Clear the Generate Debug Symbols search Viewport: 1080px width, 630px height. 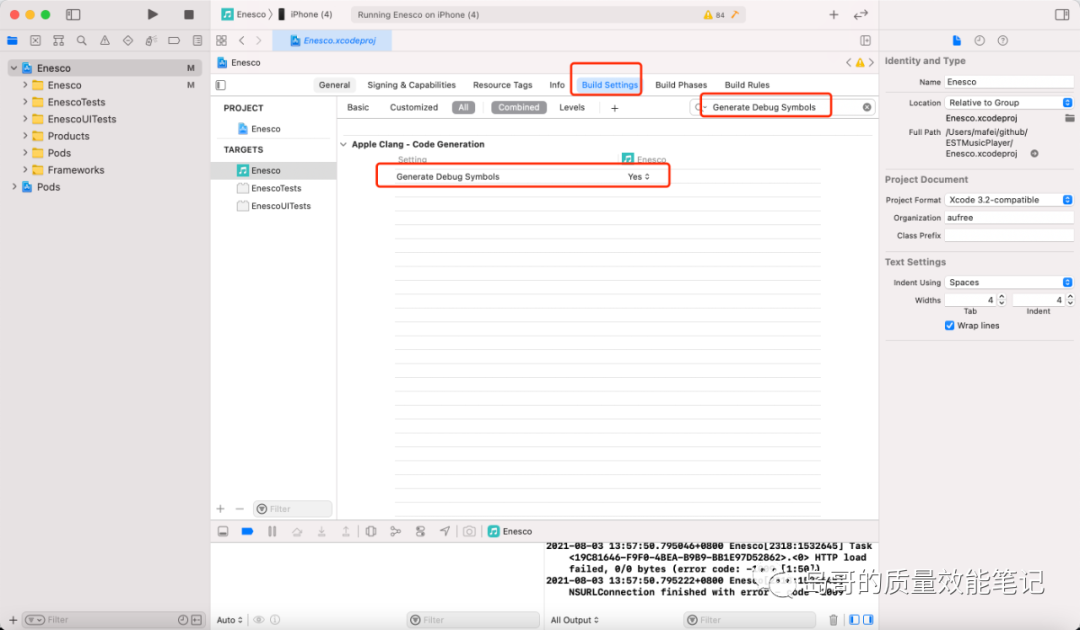point(867,107)
